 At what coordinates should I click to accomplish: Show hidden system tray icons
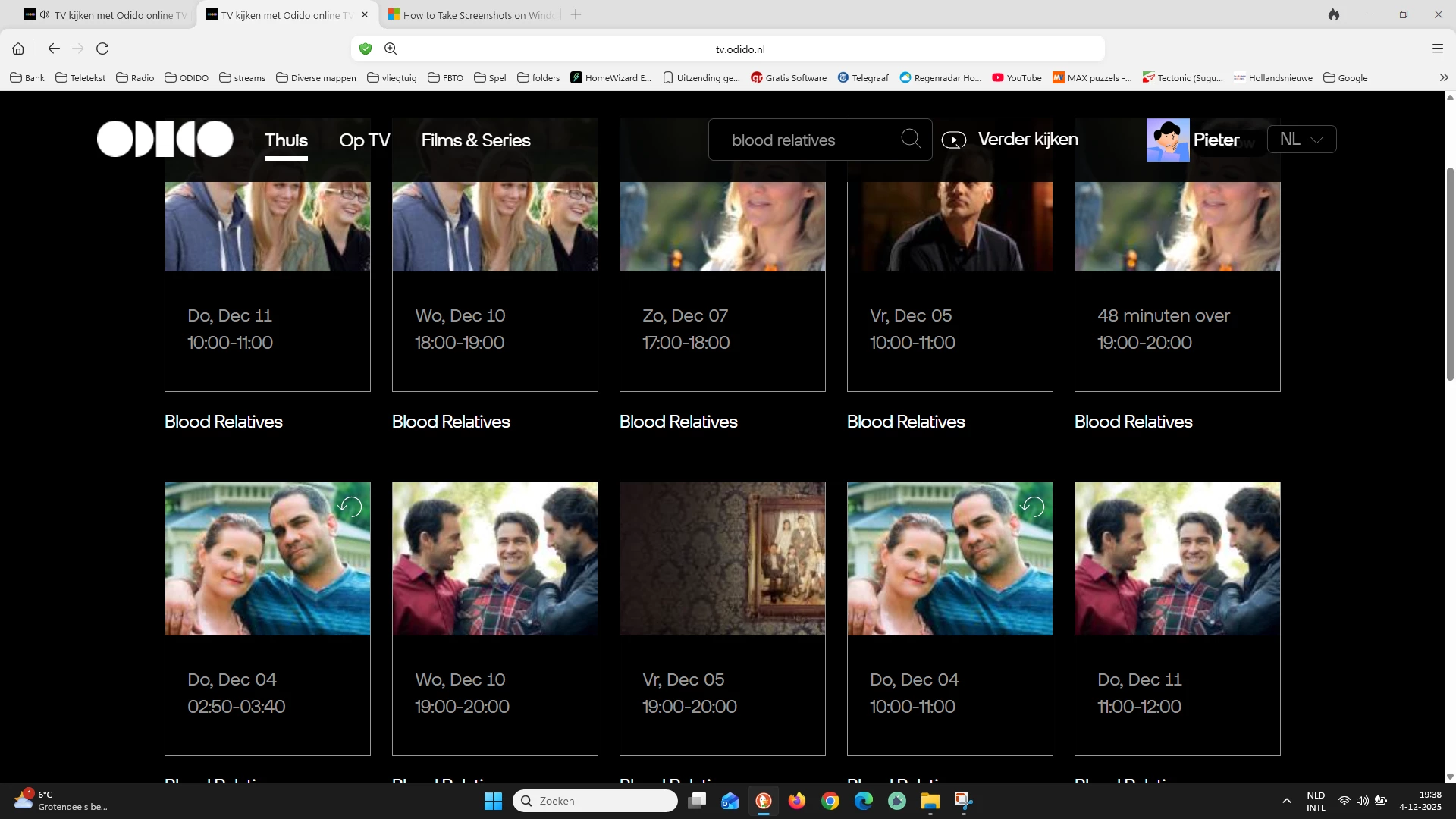[1286, 801]
